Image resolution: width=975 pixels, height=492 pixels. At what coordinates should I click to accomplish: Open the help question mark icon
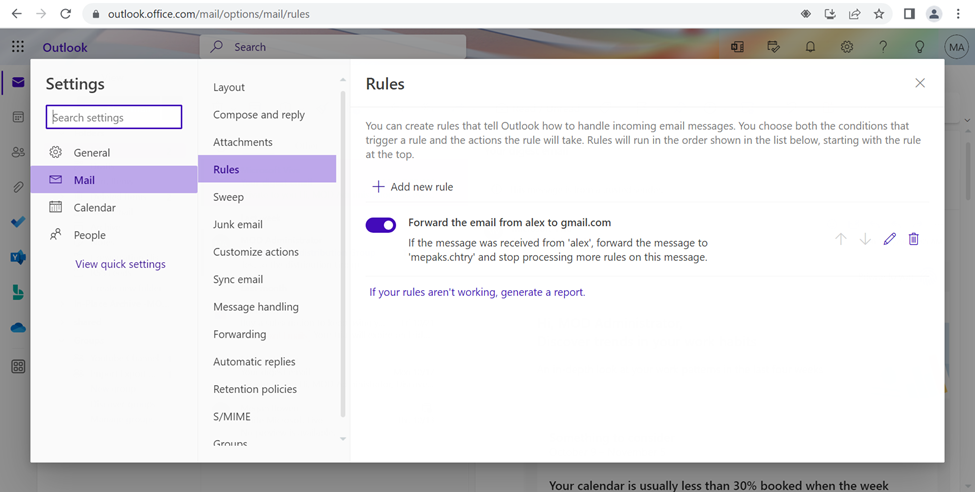tap(883, 47)
